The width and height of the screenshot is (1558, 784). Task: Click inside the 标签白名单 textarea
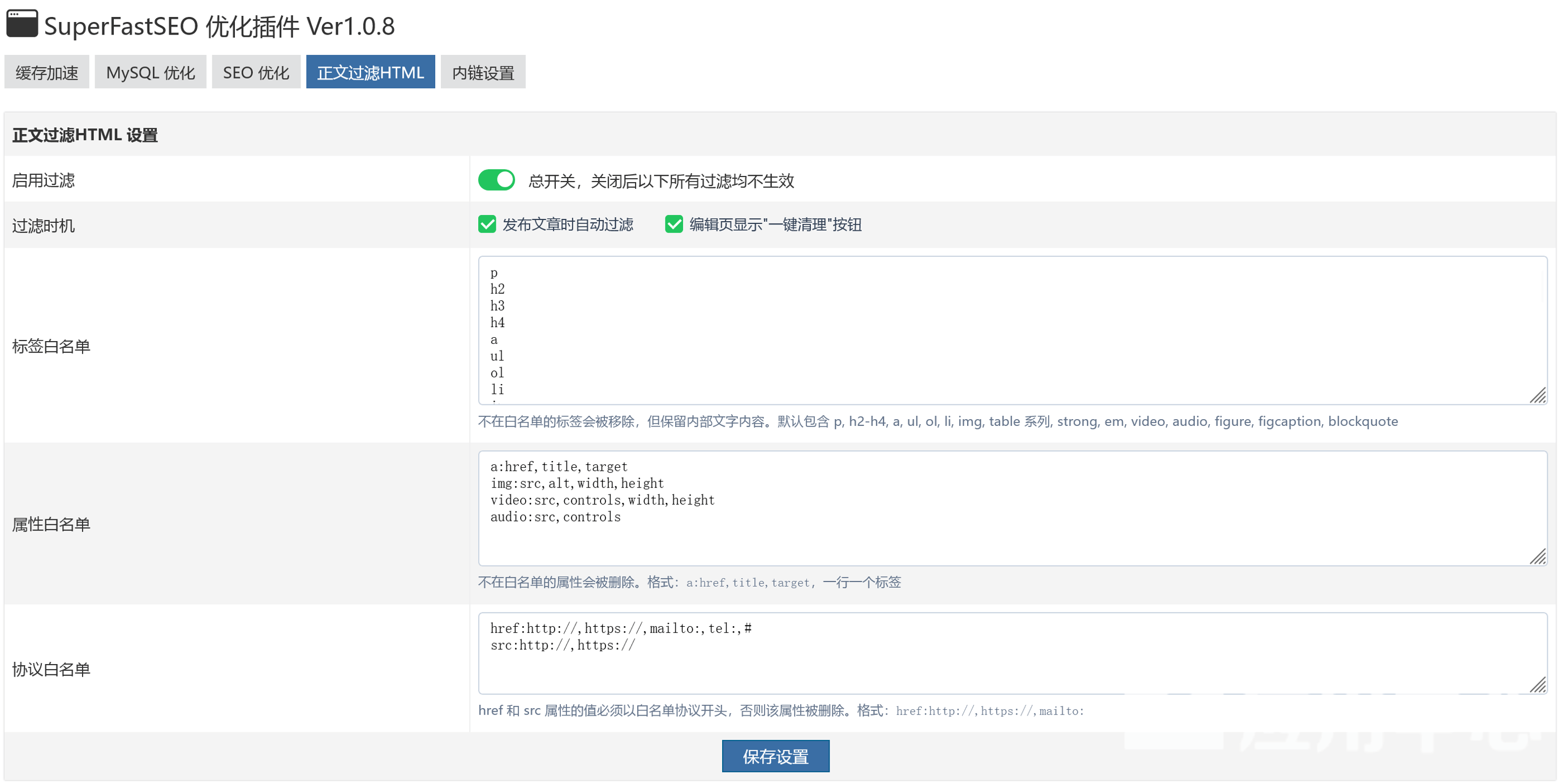coord(1012,330)
